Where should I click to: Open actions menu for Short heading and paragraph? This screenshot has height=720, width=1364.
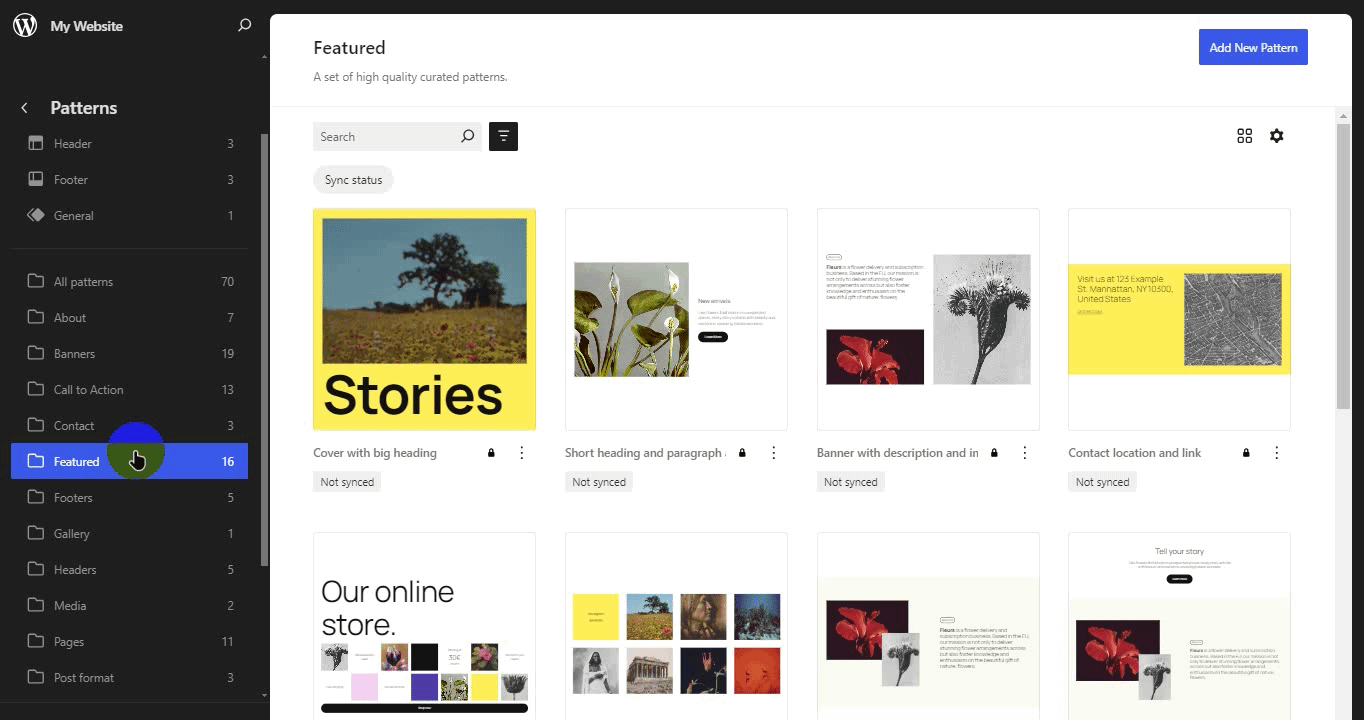click(774, 453)
